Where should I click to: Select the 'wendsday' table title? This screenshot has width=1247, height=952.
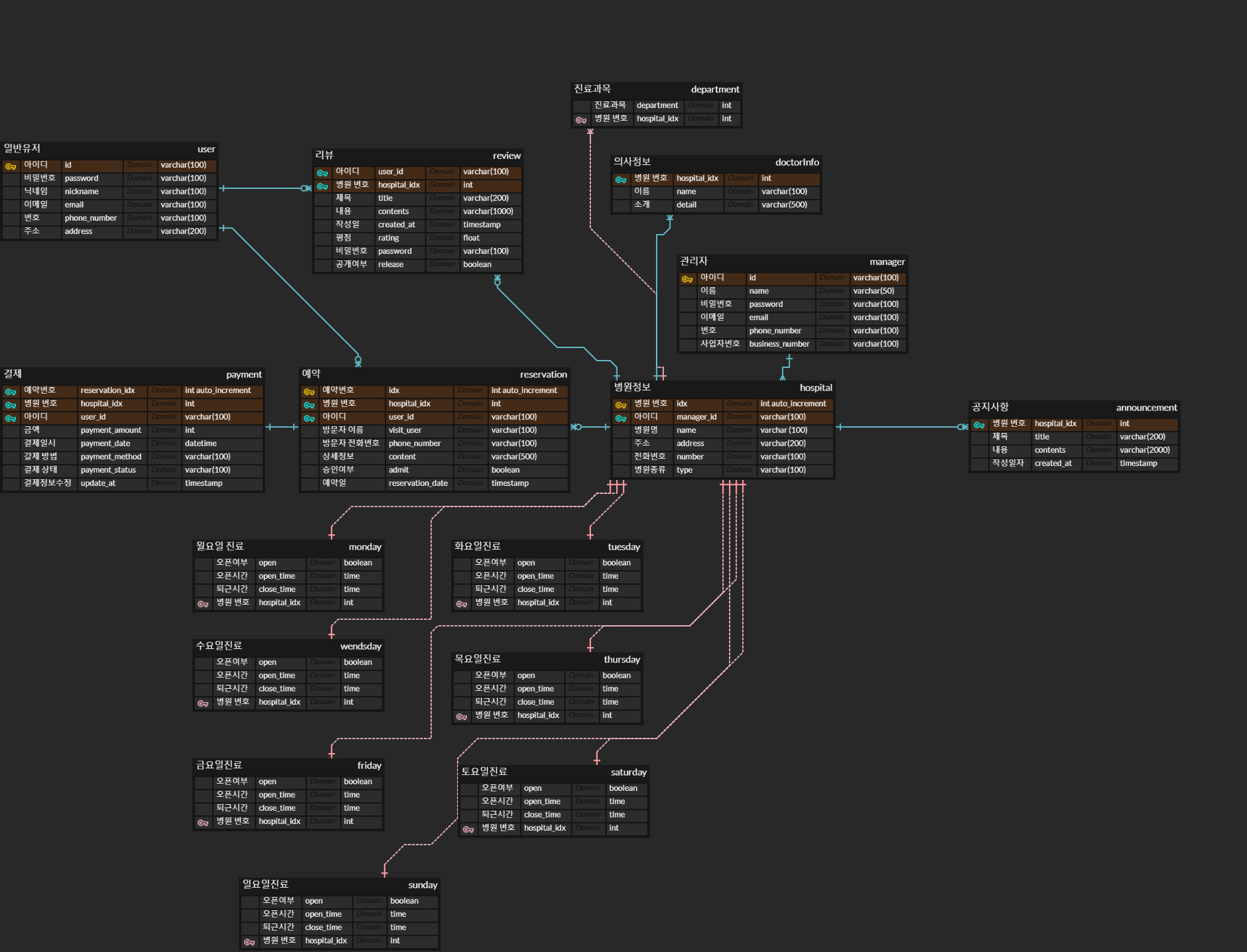tap(361, 646)
